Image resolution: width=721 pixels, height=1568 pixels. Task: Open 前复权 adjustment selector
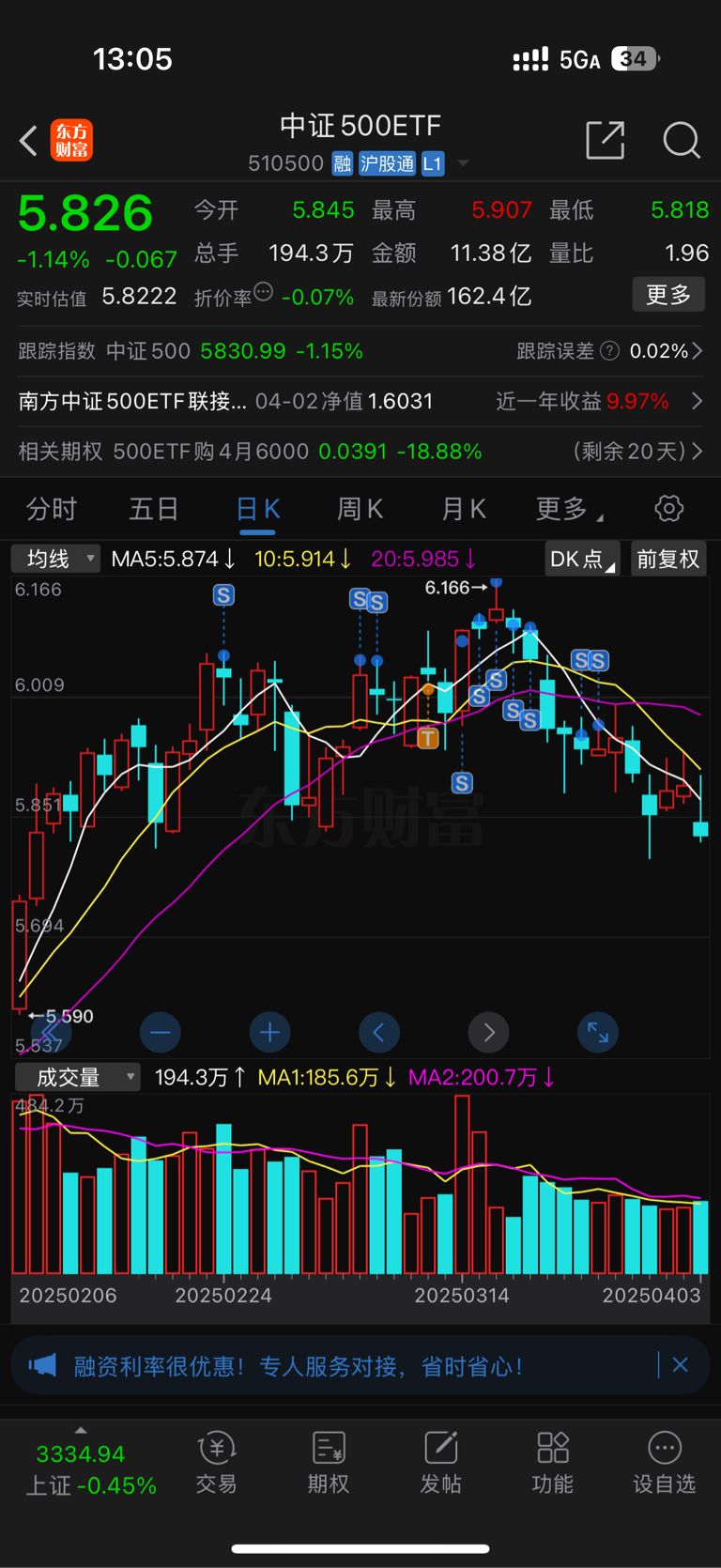pyautogui.click(x=668, y=560)
